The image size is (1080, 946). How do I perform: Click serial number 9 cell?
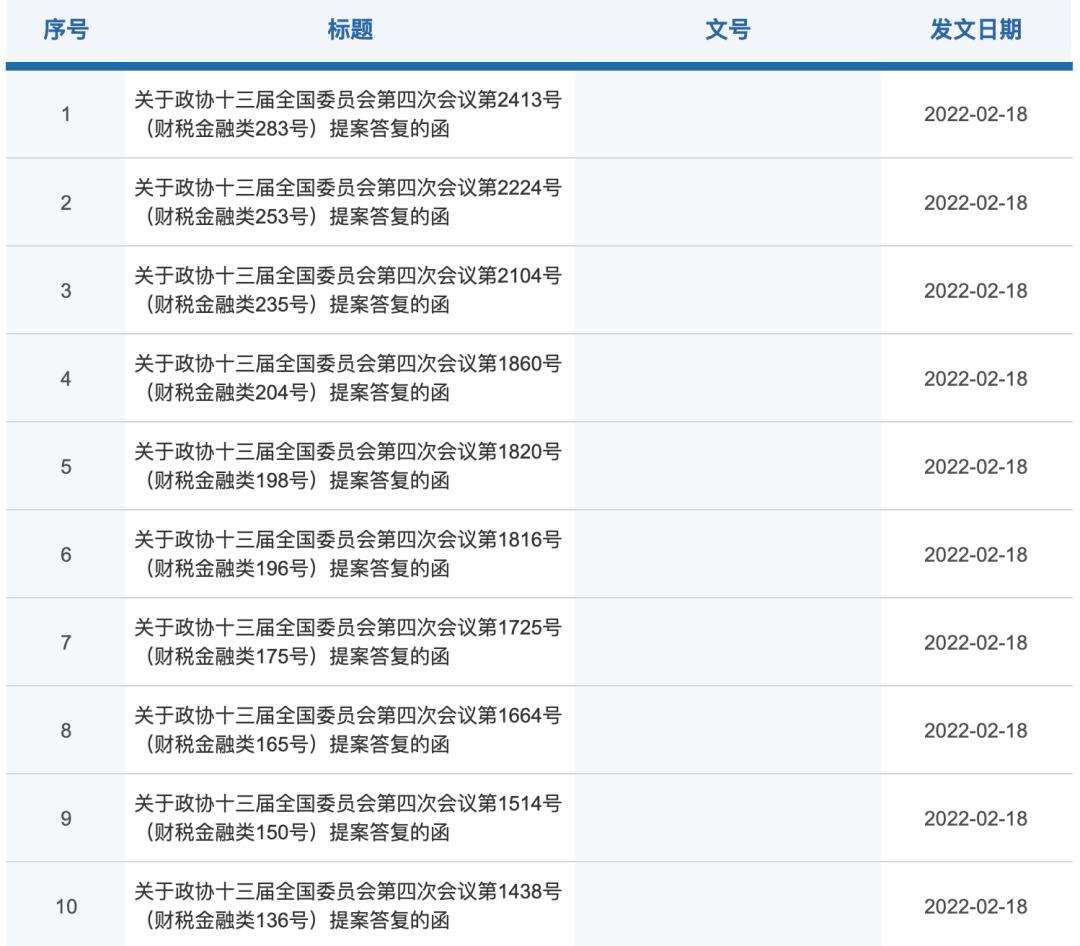(66, 819)
